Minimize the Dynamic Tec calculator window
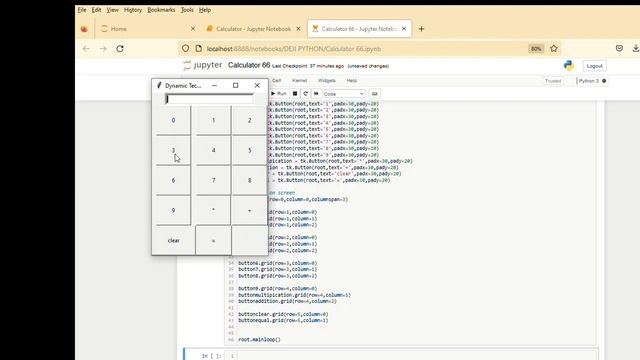This screenshot has width=640, height=360. tap(215, 86)
